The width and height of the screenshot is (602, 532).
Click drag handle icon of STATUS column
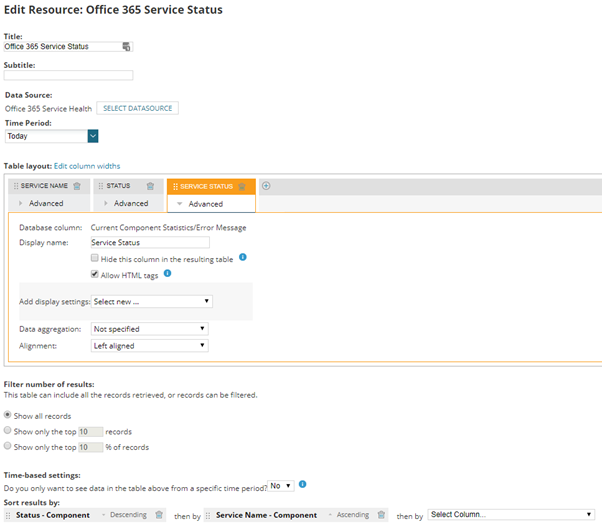coord(101,186)
